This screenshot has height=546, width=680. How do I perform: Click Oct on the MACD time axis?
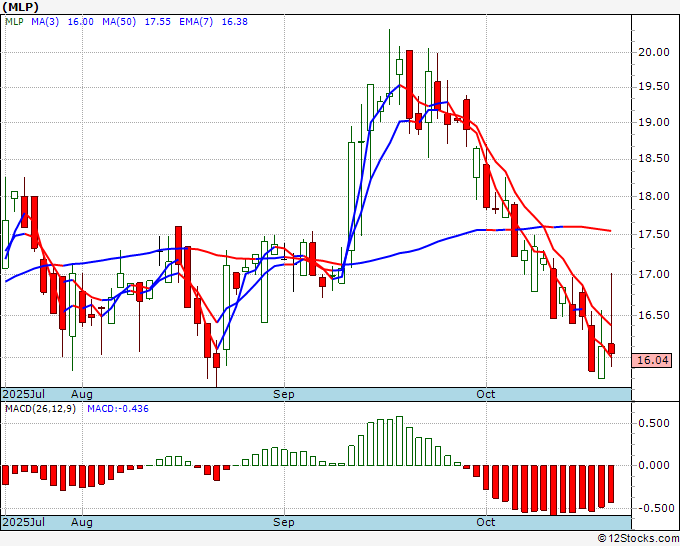486,522
